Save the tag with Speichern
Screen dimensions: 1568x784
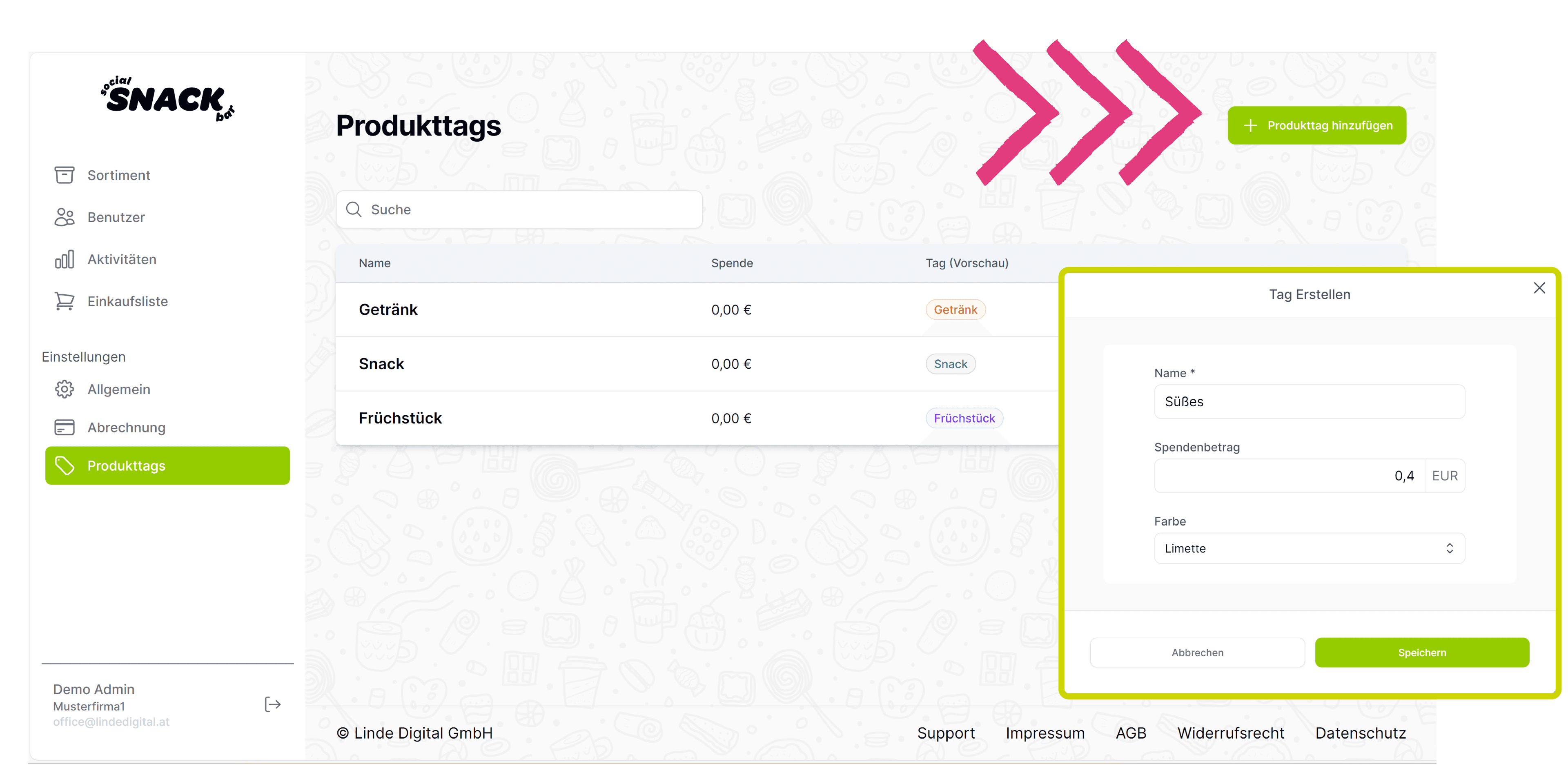click(x=1421, y=653)
